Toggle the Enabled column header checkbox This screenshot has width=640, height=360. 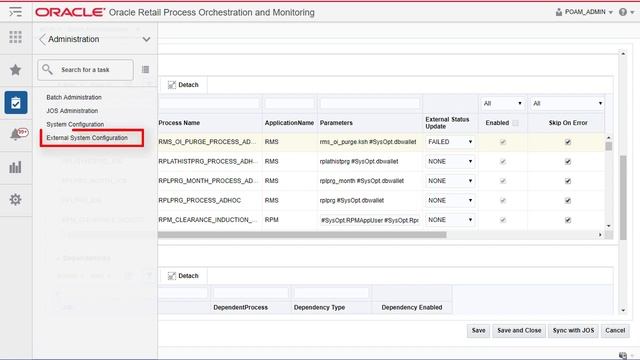tap(516, 123)
